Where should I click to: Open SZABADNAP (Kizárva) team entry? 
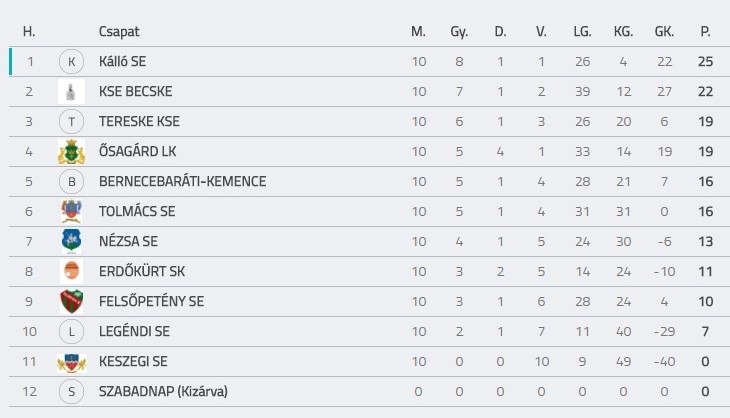tap(163, 391)
